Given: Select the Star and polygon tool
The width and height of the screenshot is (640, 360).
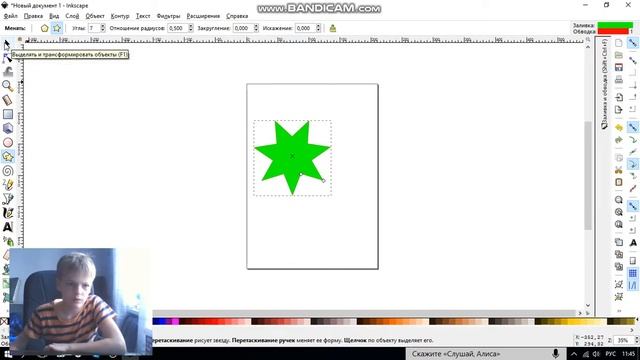Looking at the screenshot, I should click(x=8, y=157).
